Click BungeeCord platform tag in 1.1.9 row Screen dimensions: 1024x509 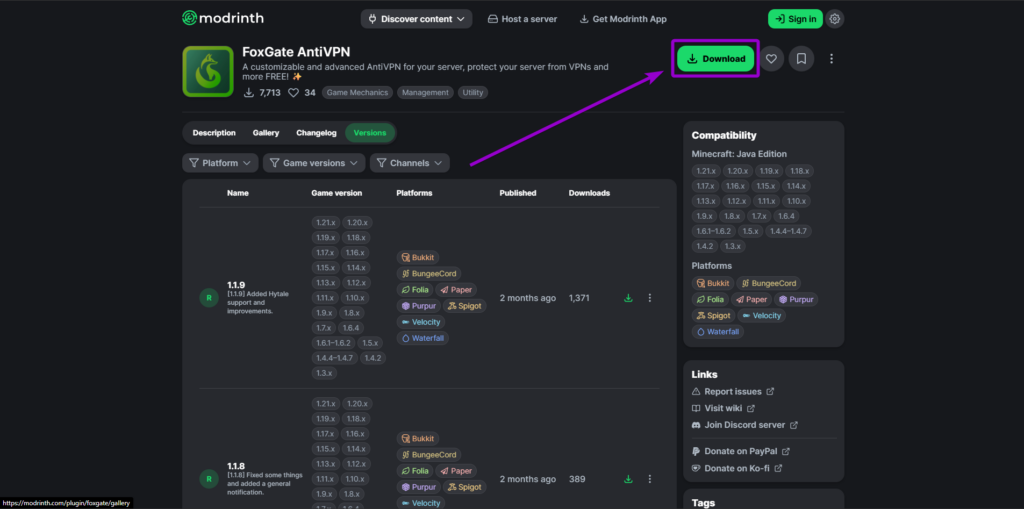[429, 274]
